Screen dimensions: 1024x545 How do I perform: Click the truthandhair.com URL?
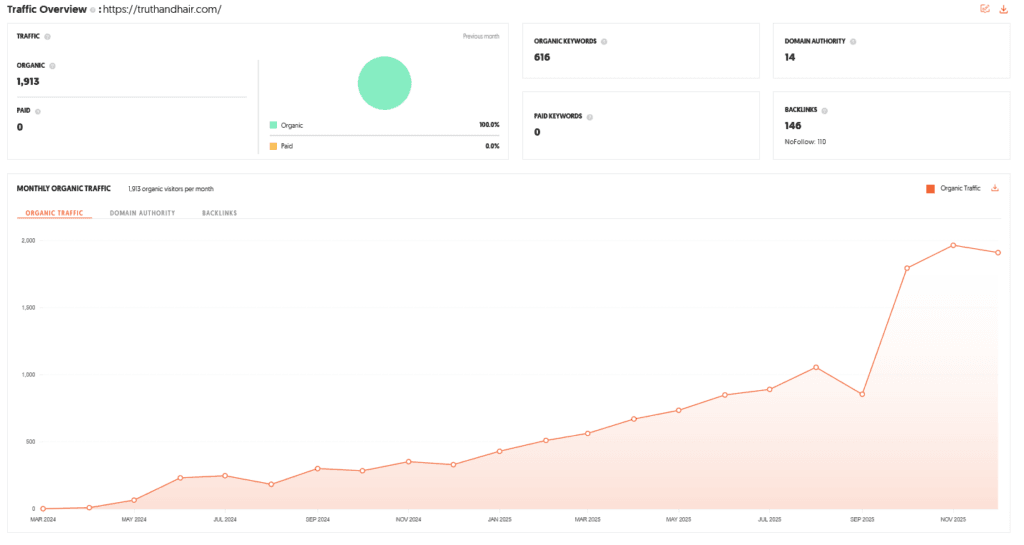pyautogui.click(x=162, y=10)
